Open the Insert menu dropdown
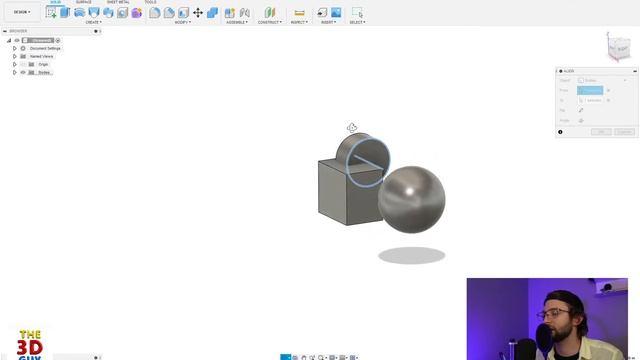The width and height of the screenshot is (640, 360). point(329,22)
